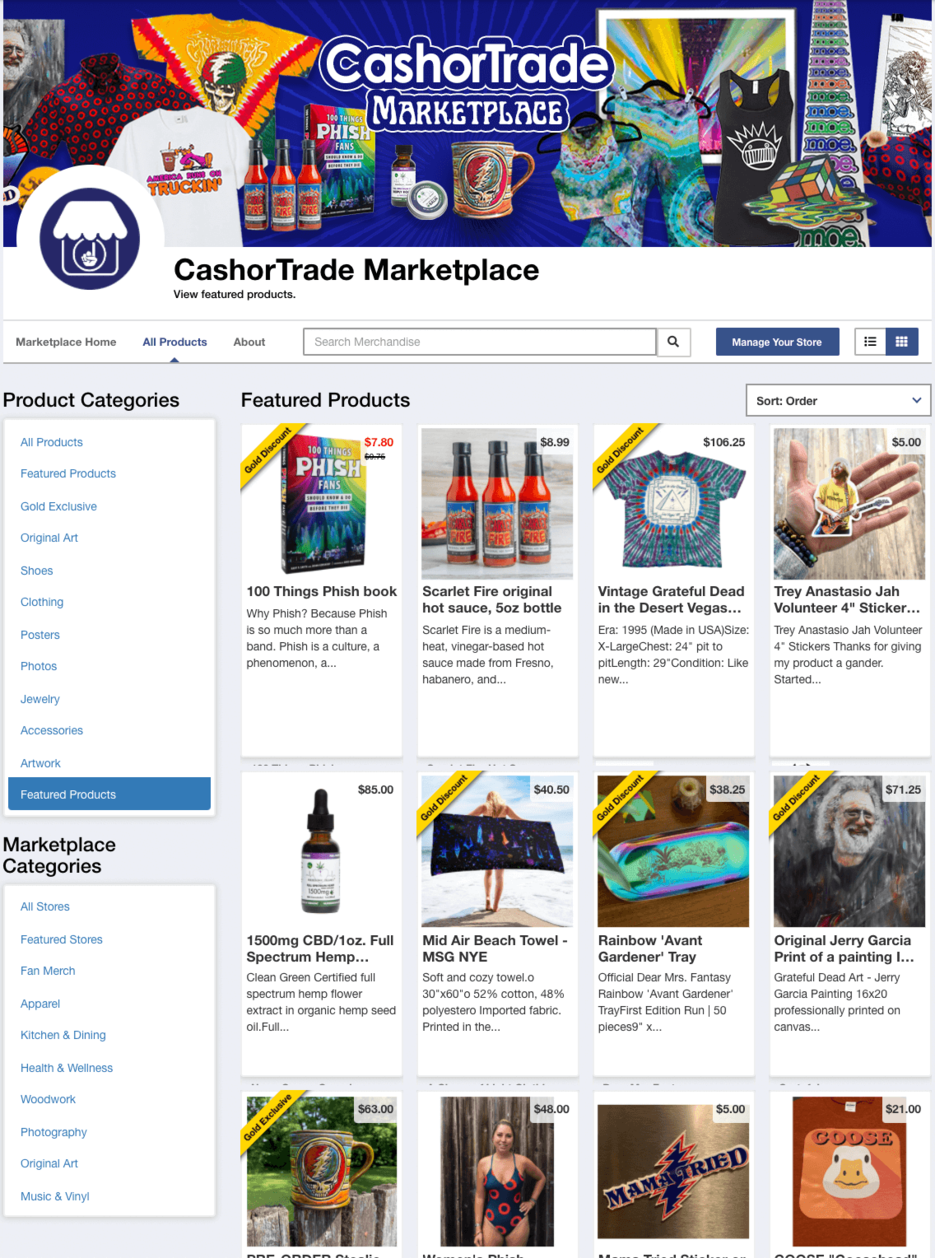Click the Gold Discount ribbon on Phish book
This screenshot has height=1258, width=935.
click(266, 452)
